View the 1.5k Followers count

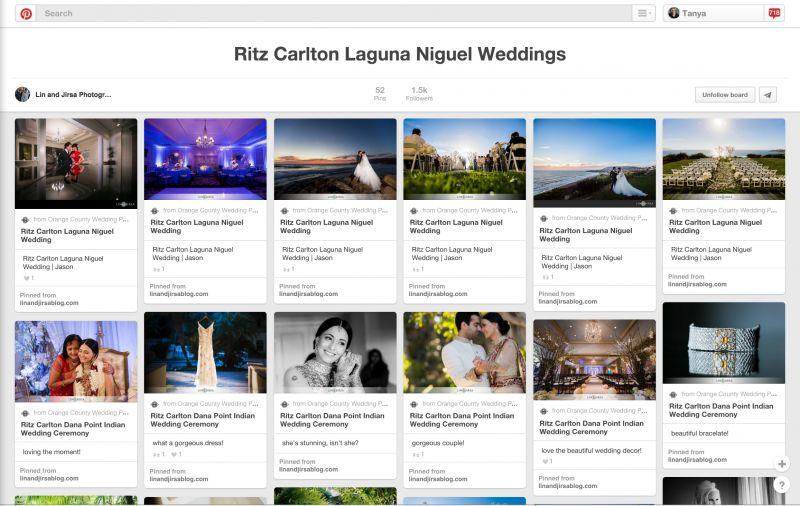[x=419, y=94]
